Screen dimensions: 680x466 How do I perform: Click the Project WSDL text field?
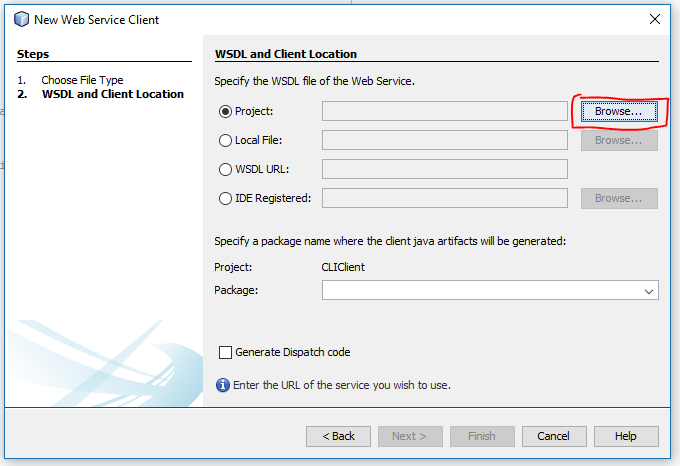pos(445,111)
